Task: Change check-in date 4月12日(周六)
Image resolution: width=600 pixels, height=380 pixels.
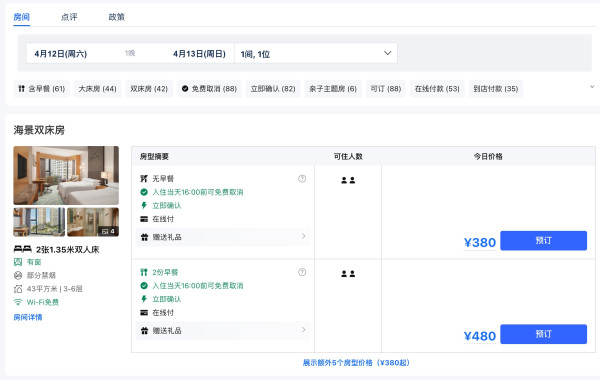Action: point(61,54)
